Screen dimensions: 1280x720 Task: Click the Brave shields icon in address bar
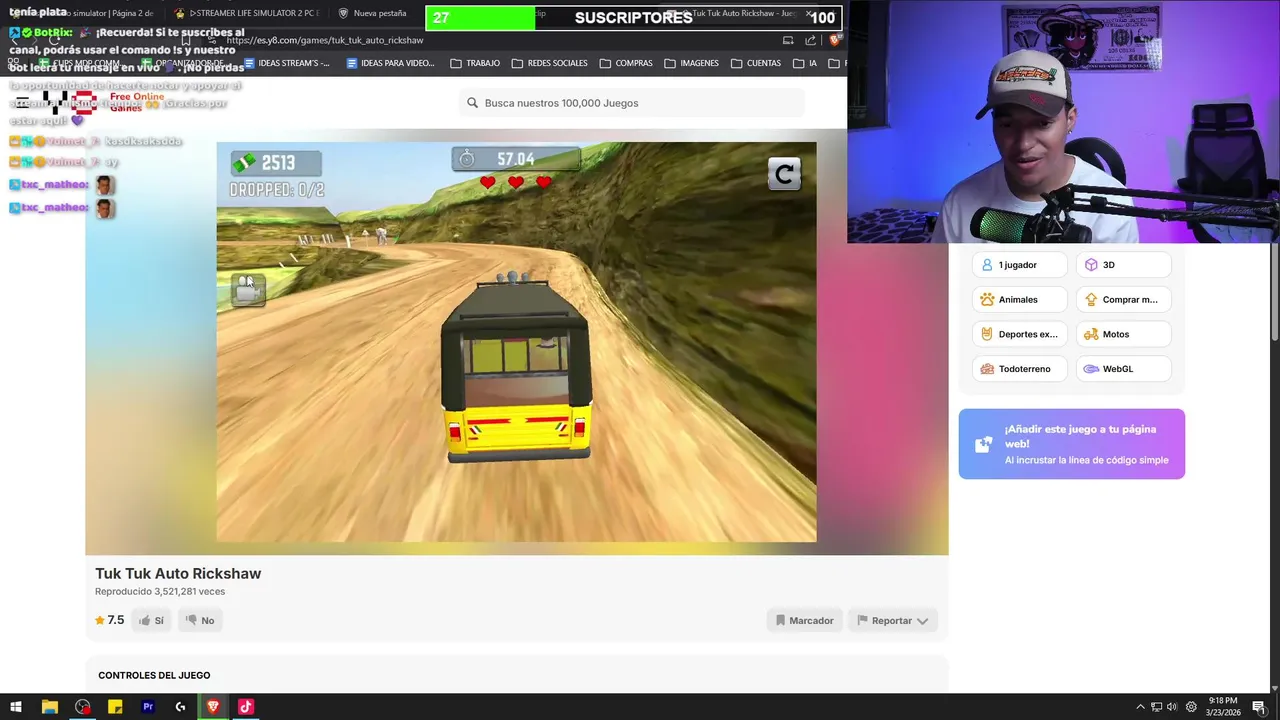[x=834, y=40]
